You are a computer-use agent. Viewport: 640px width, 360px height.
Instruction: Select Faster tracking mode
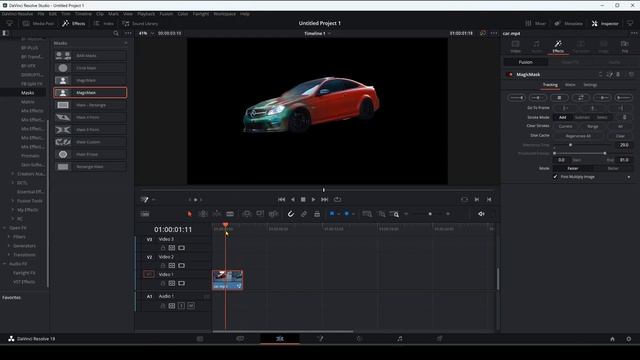pos(573,168)
